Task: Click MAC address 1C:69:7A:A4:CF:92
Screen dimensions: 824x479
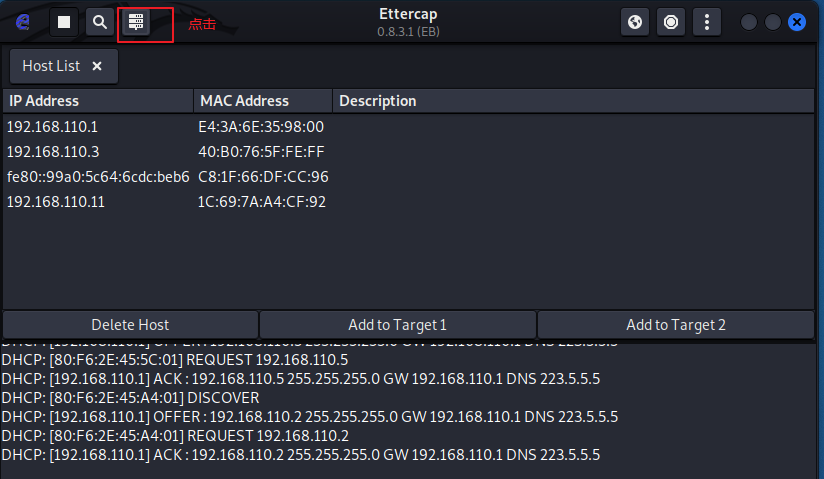Action: [262, 202]
